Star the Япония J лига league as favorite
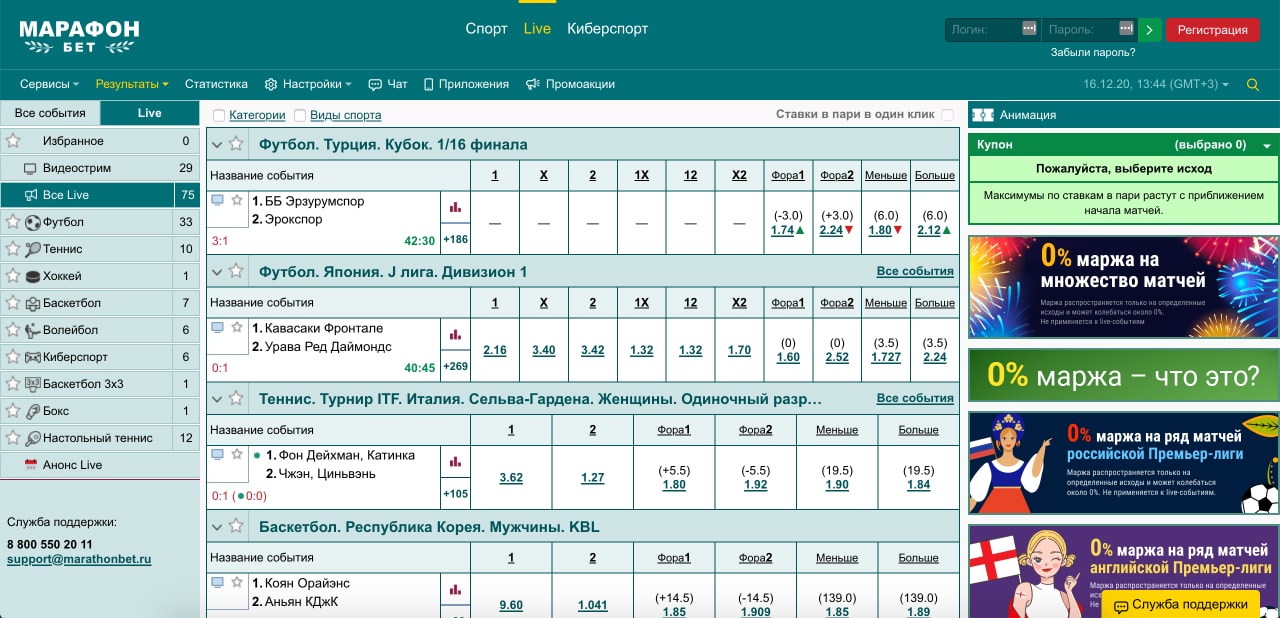Image resolution: width=1280 pixels, height=618 pixels. click(236, 271)
